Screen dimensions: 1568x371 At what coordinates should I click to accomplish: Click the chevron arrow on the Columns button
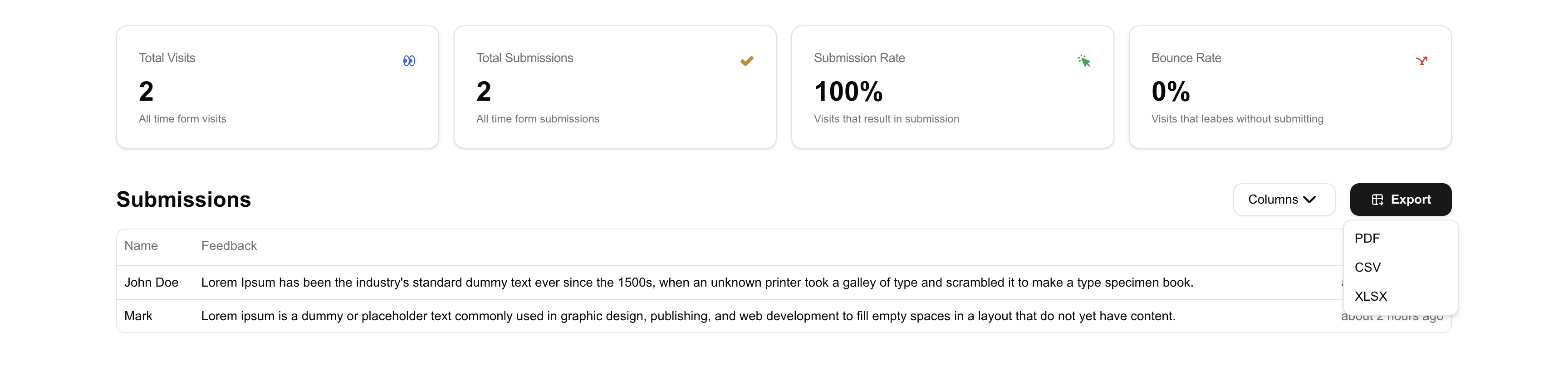[x=1310, y=200]
